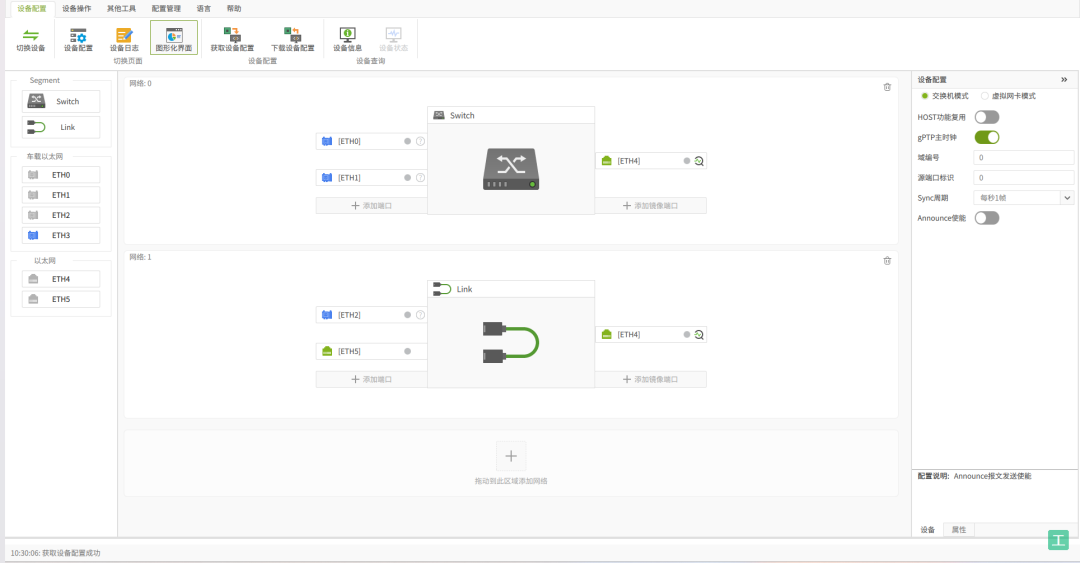Viewport: 1080px width, 563px height.
Task: Click help icon next to [ETH0] port
Action: point(420,141)
